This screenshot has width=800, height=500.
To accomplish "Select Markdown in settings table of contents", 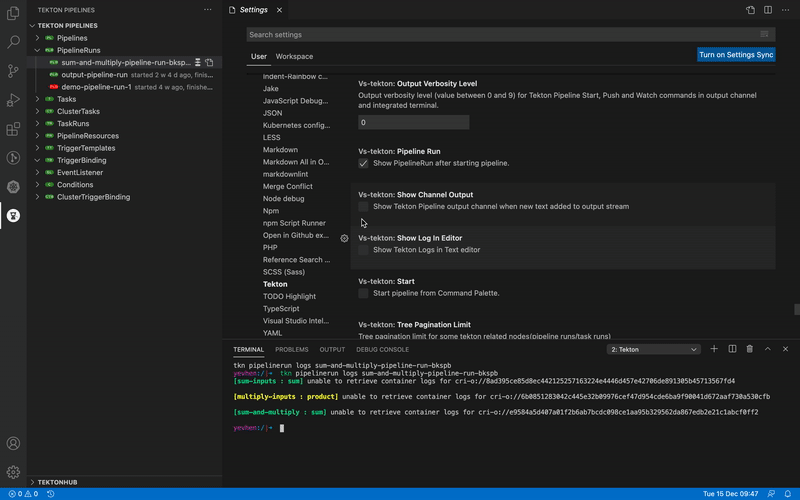I will click(280, 149).
